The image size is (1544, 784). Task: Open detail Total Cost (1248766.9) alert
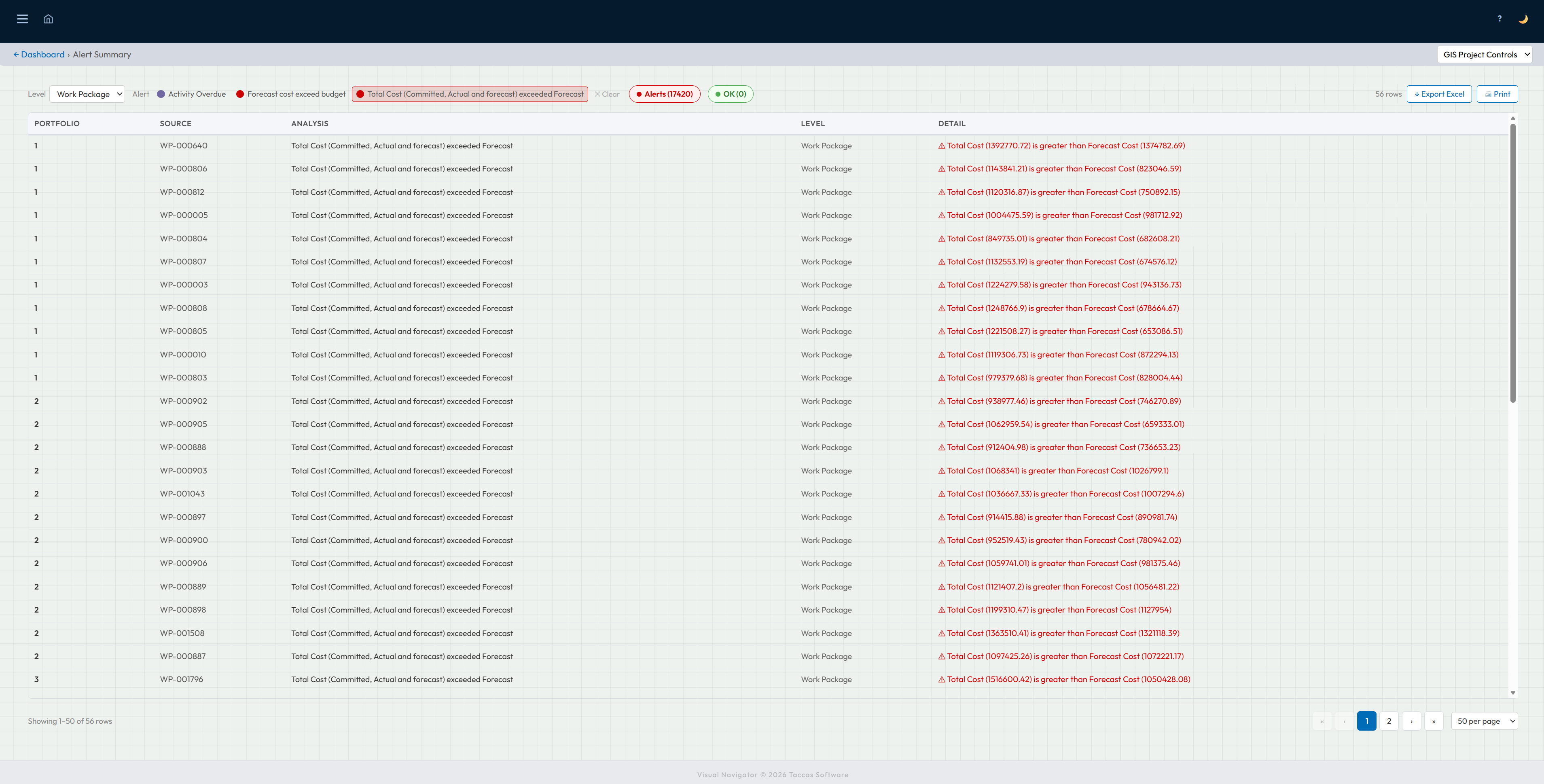pos(1059,309)
